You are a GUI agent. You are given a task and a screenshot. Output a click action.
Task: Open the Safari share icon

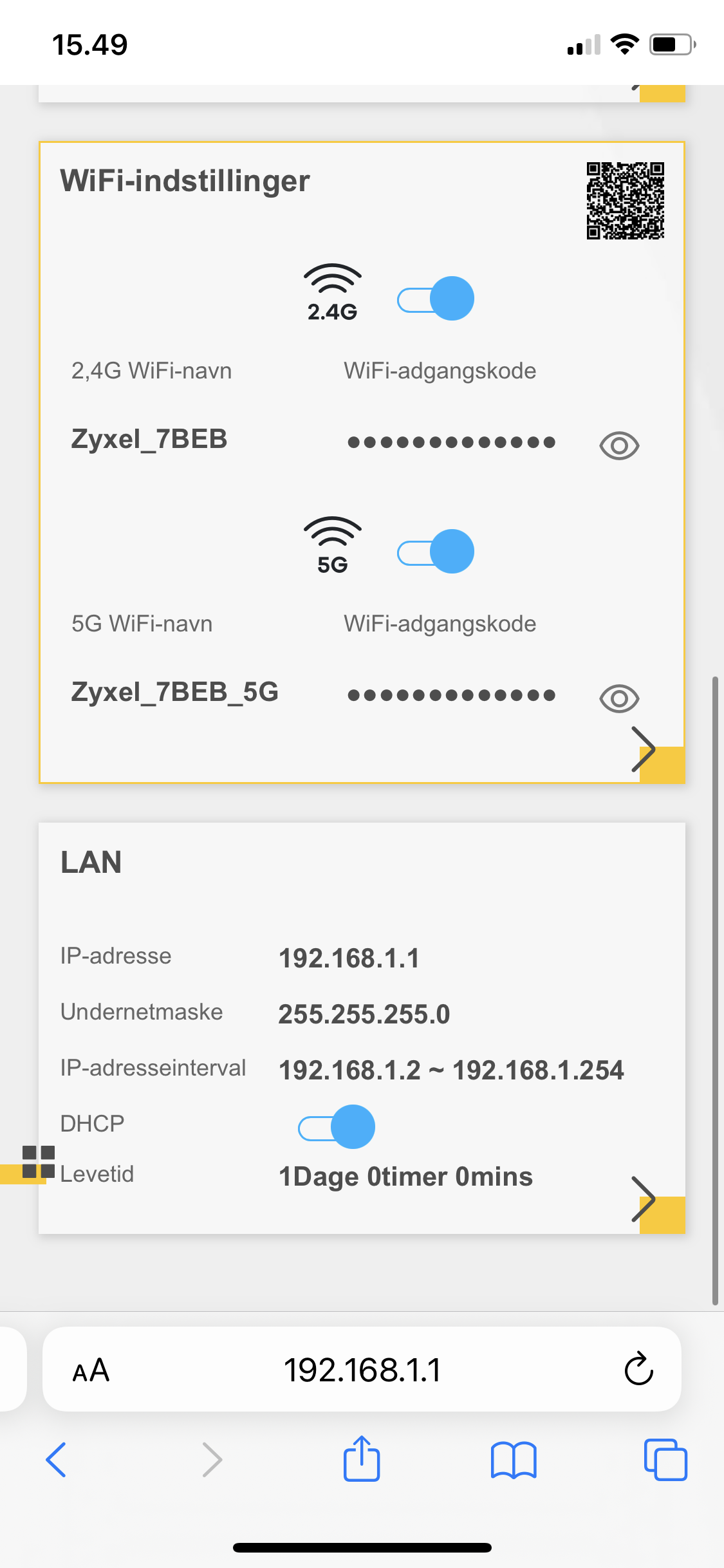pyautogui.click(x=362, y=1459)
